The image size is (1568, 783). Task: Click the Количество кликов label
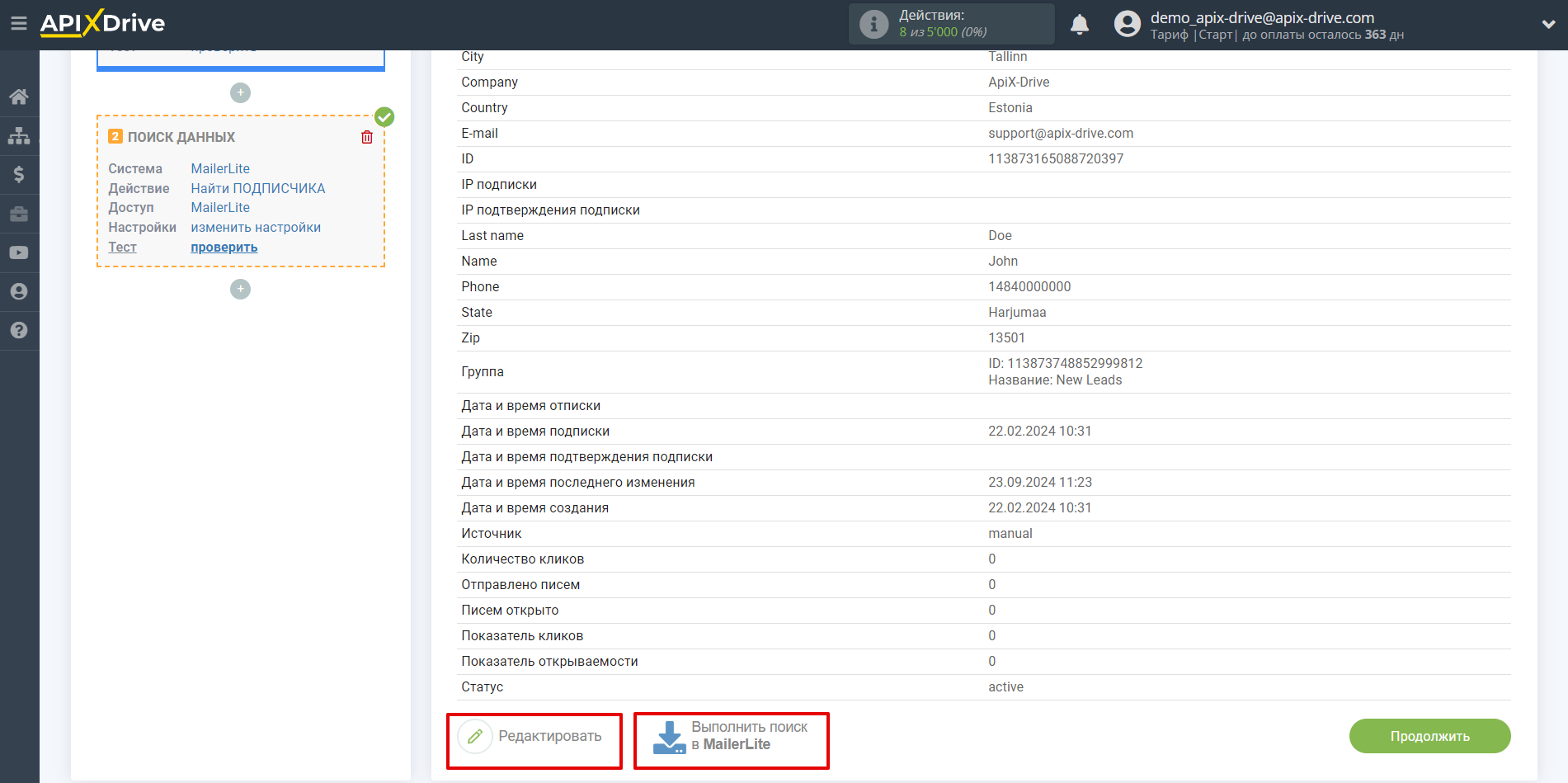click(523, 559)
